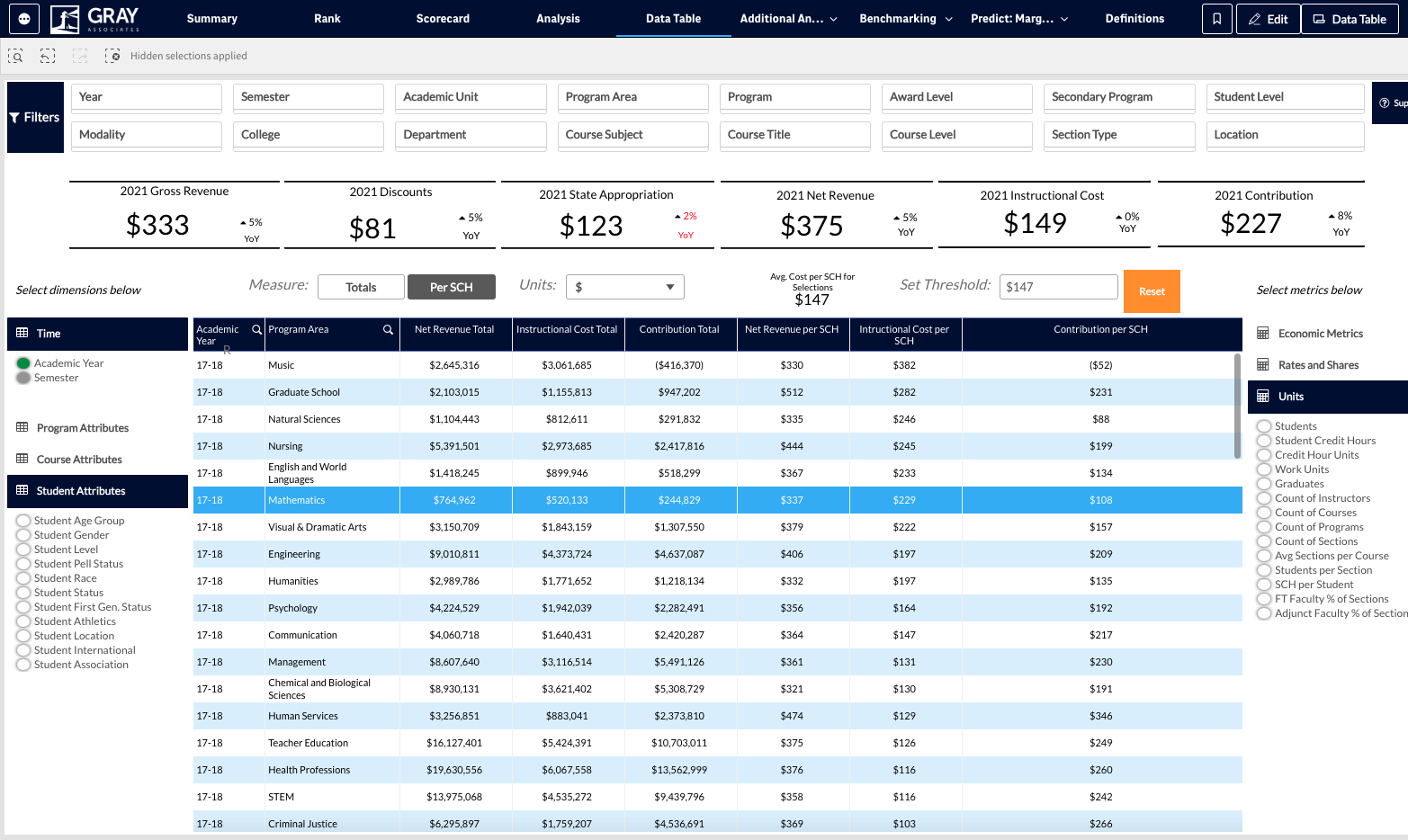
Task: Step back in selections icon
Action: [48, 56]
